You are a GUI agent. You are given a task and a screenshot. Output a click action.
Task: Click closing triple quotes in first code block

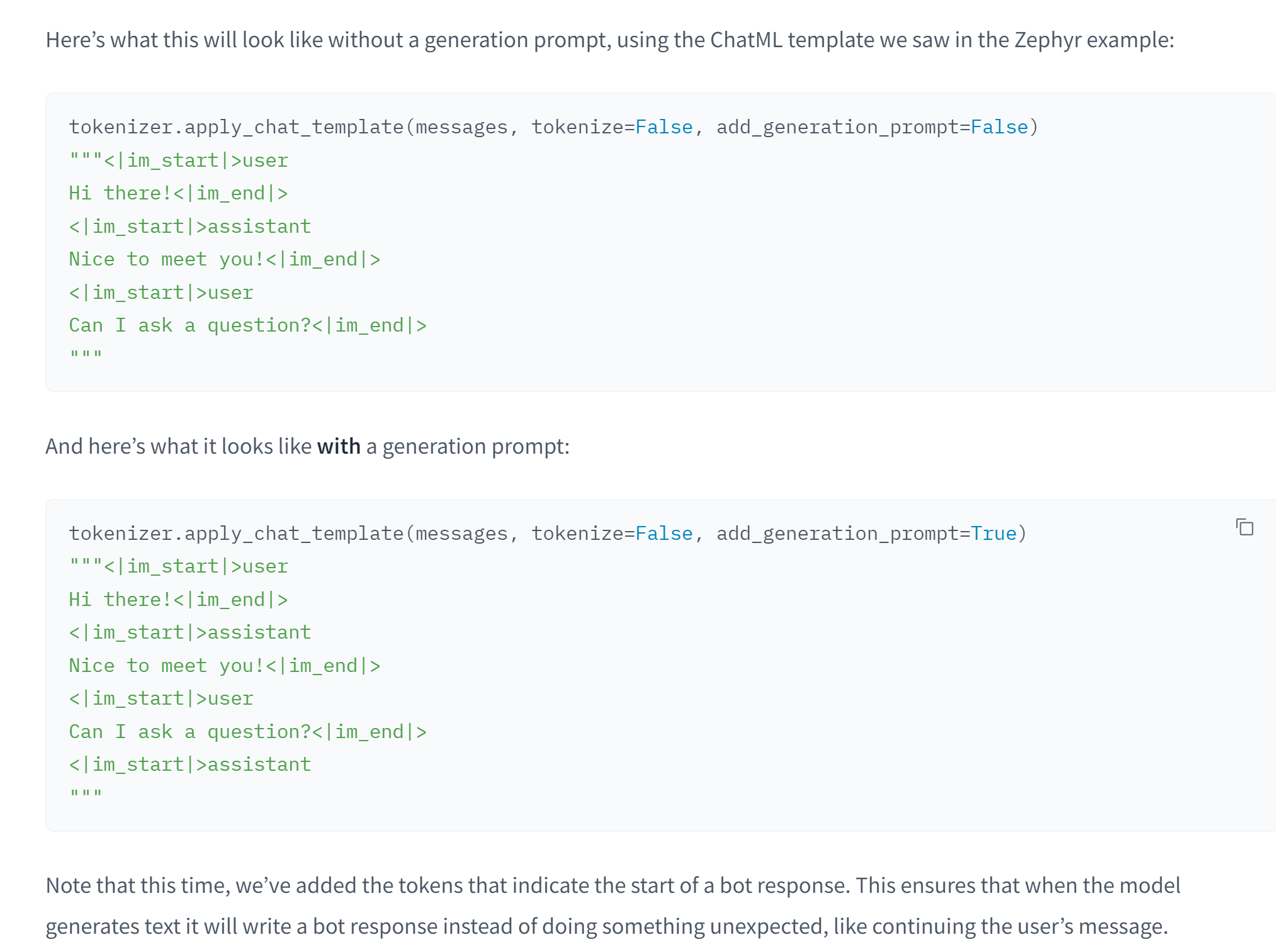tap(86, 354)
